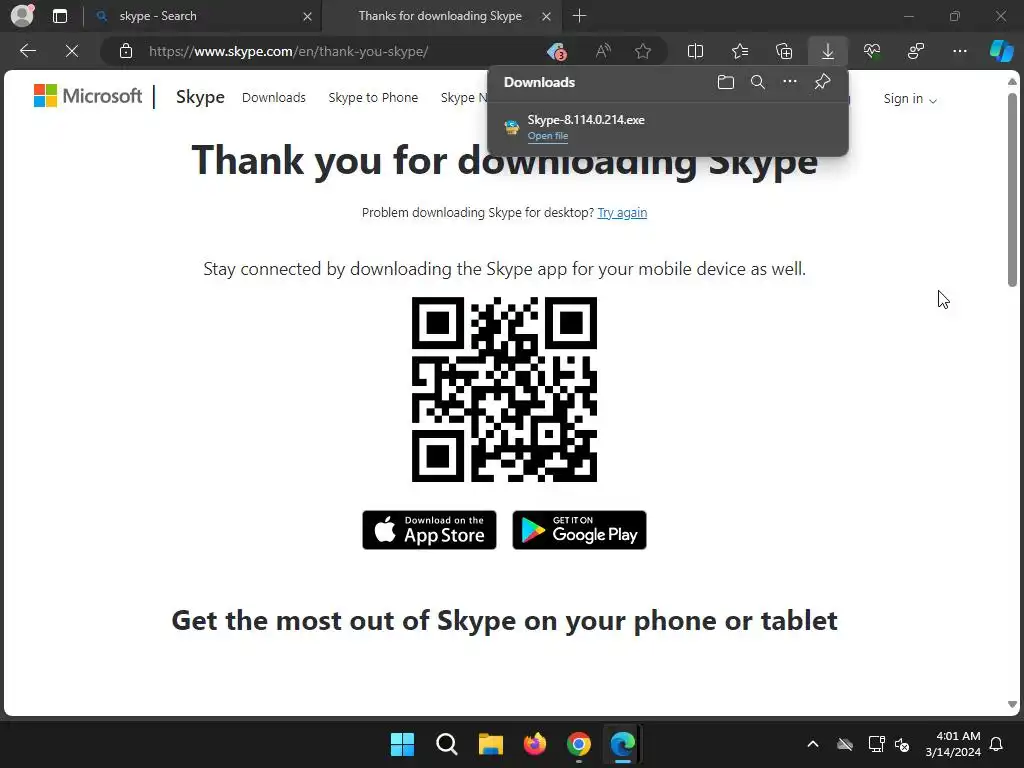Click the page vertical scrollbar thumb
Image resolution: width=1024 pixels, height=768 pixels.
pyautogui.click(x=1012, y=189)
